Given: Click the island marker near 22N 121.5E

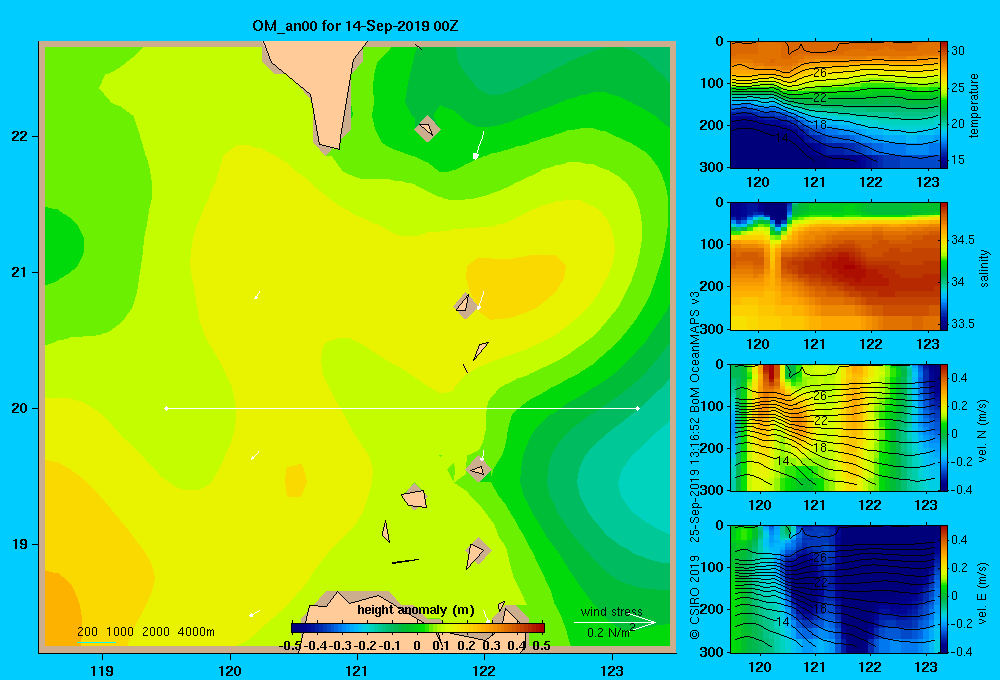Looking at the screenshot, I should point(427,129).
